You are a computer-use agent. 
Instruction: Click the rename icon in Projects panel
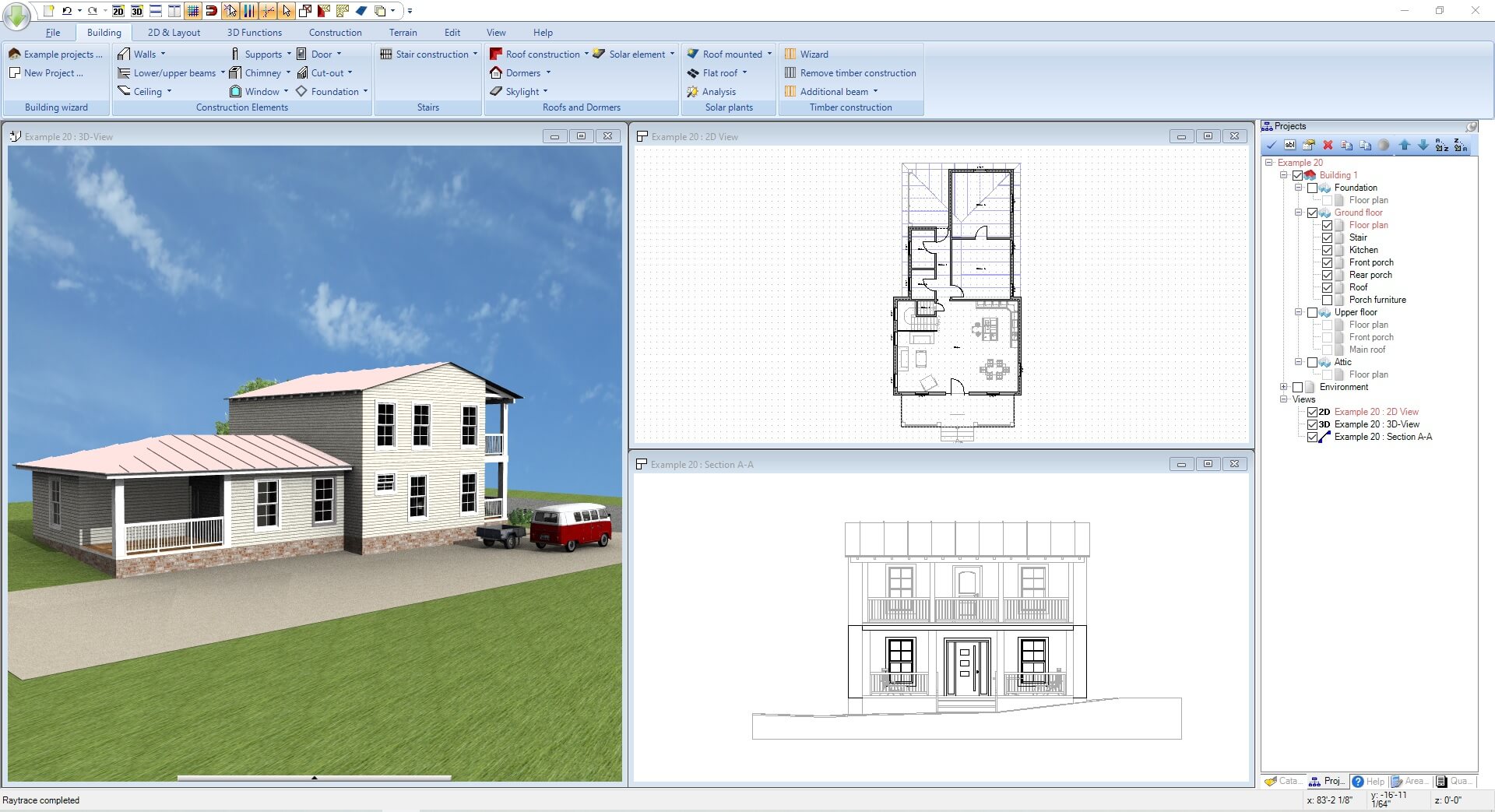1289,146
